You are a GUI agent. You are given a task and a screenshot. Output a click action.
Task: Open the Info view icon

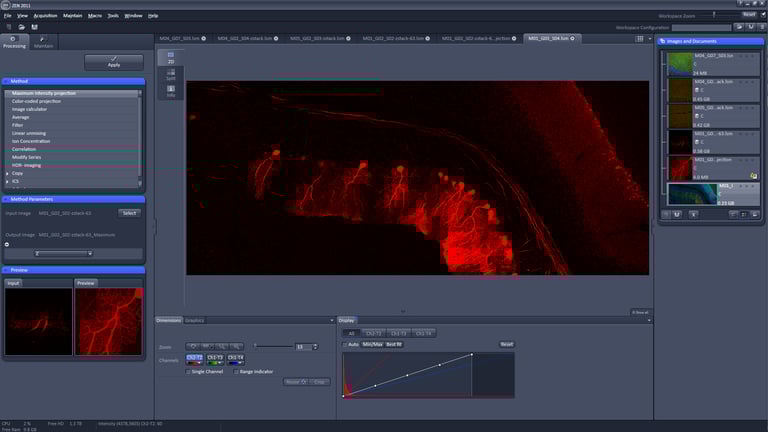click(170, 91)
